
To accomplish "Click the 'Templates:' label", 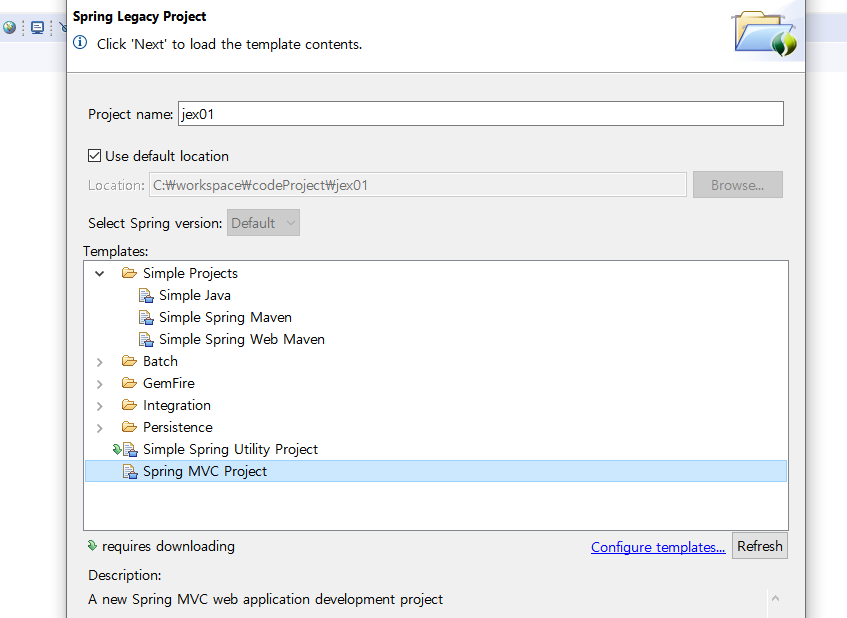I will tap(116, 251).
